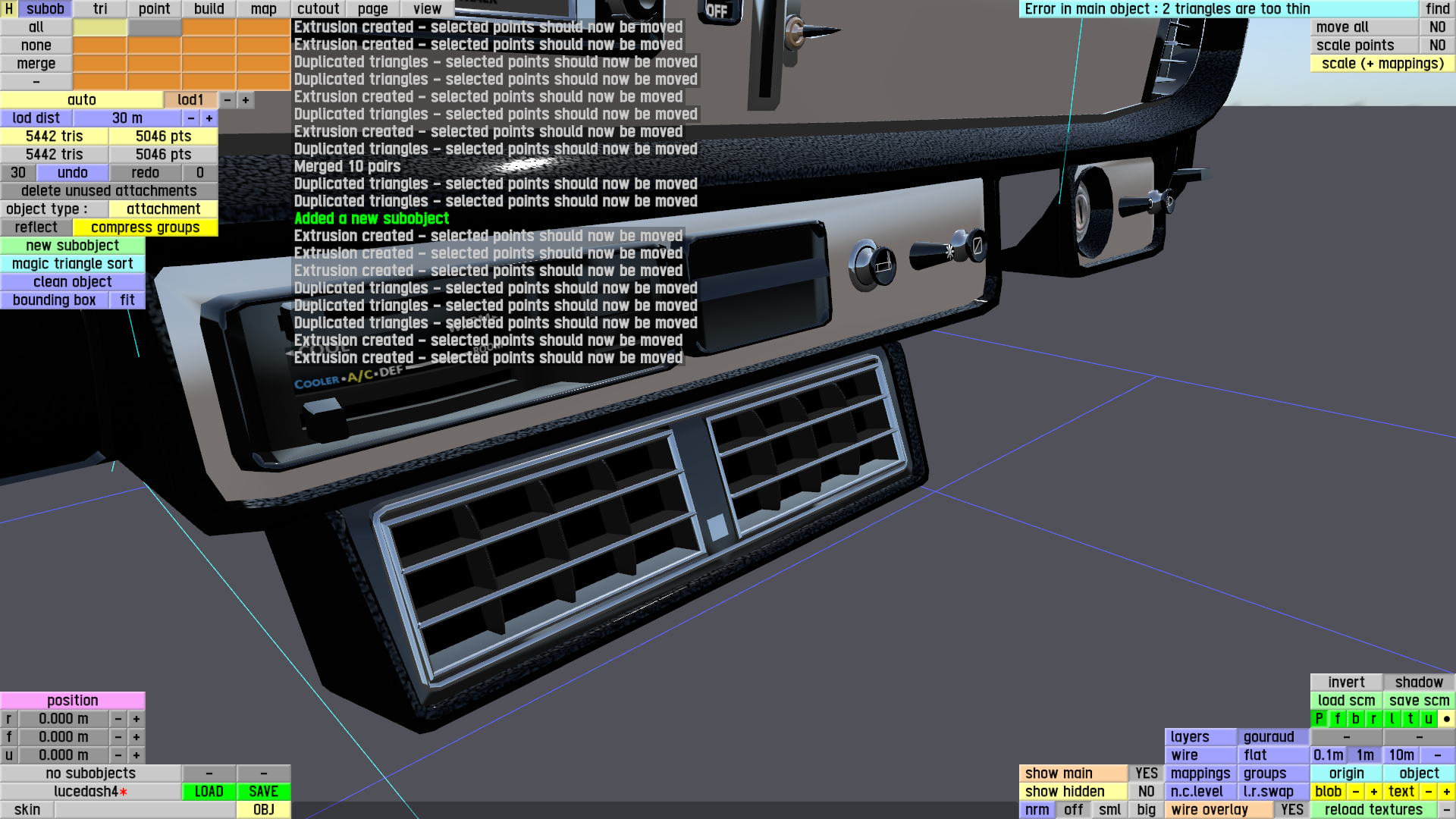Select the f front view button
This screenshot has width=1456, height=819.
click(1337, 718)
